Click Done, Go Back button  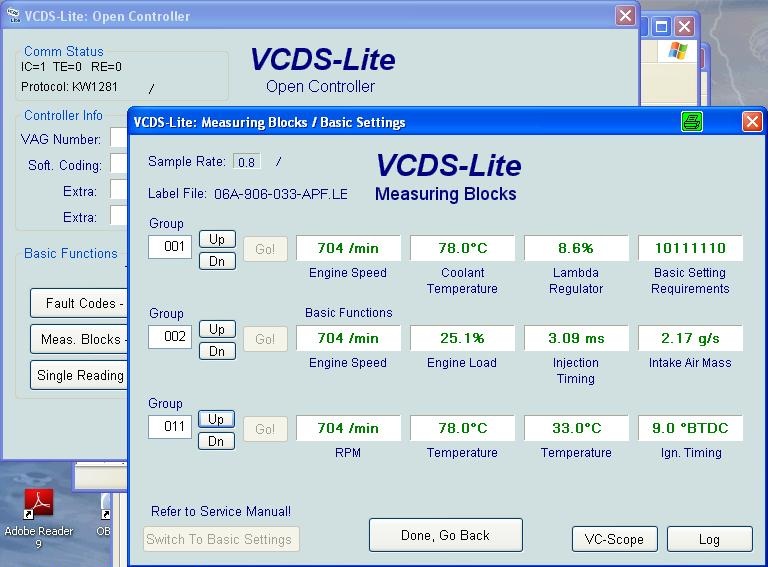tap(445, 535)
